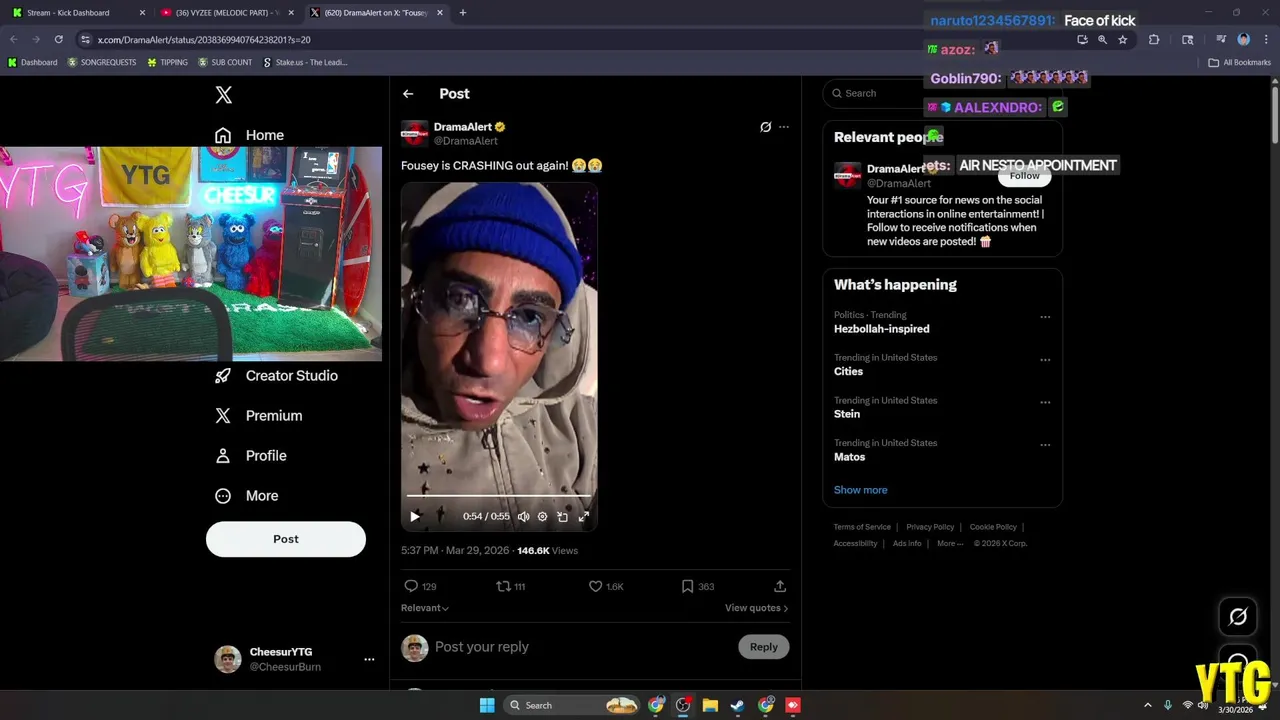Click the address bar URL
This screenshot has height=720, width=1280.
204,40
